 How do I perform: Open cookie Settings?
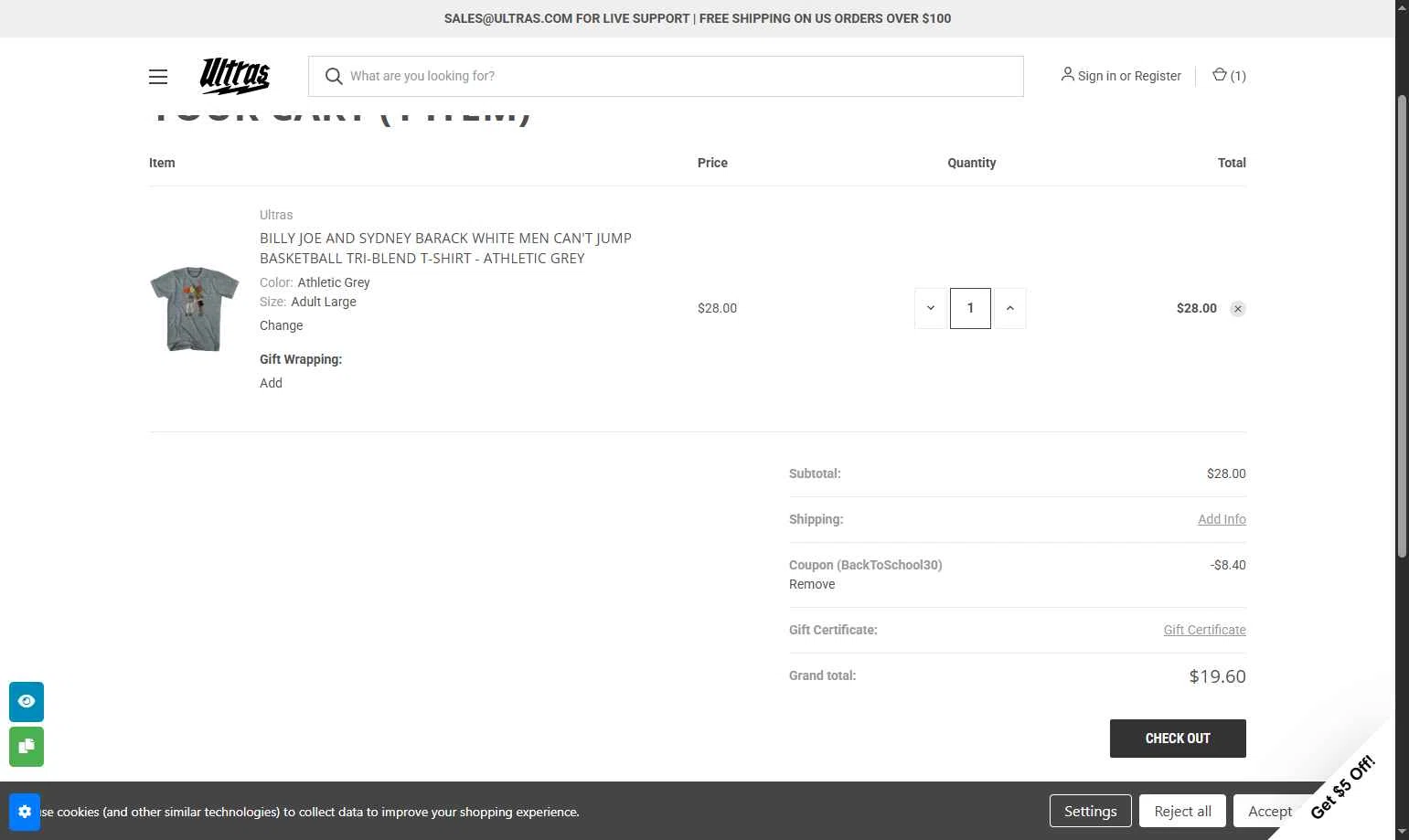tap(1090, 811)
